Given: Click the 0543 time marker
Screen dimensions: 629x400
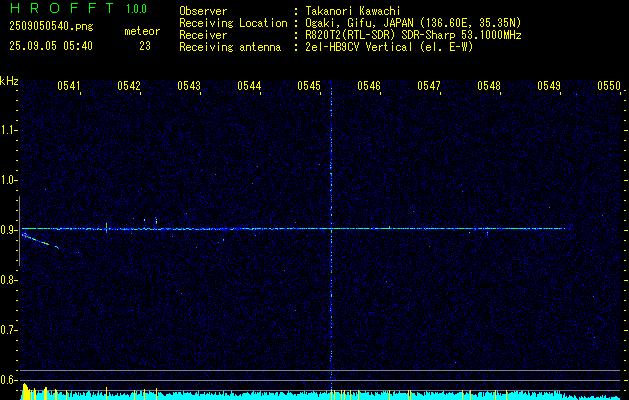Looking at the screenshot, I should (x=189, y=86).
